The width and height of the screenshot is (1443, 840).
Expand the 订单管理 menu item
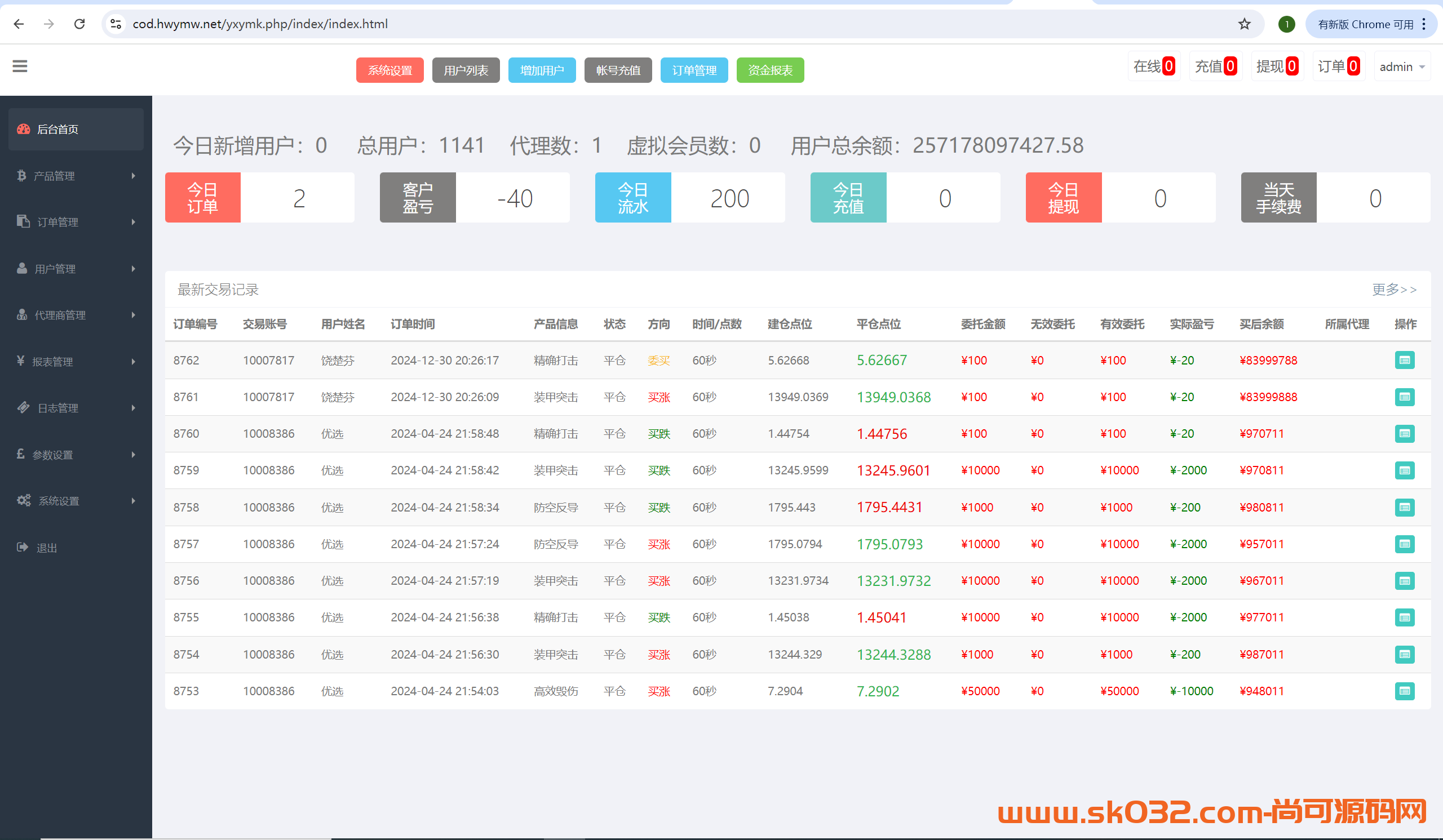point(75,221)
